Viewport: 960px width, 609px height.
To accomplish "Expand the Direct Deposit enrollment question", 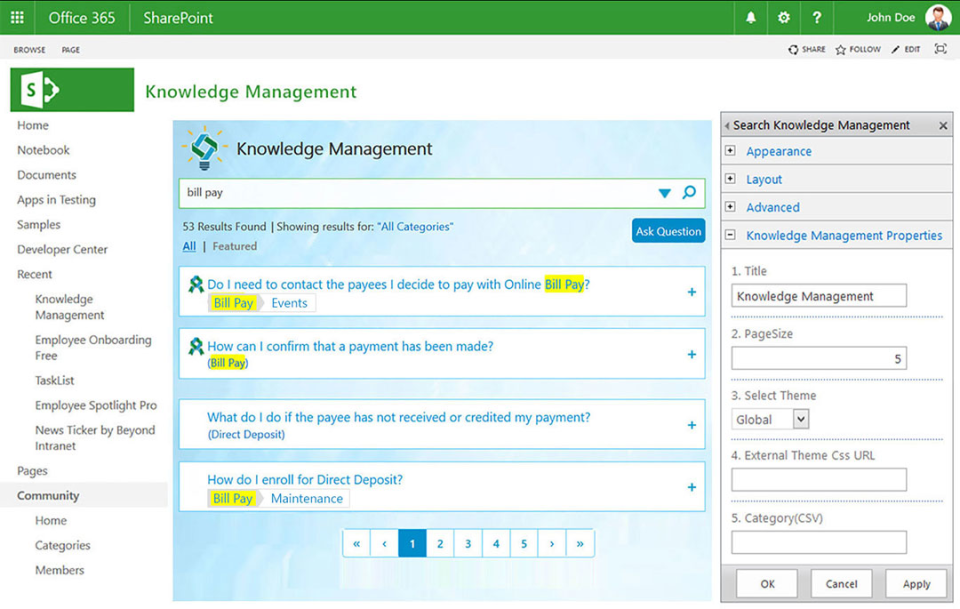I will pyautogui.click(x=691, y=487).
